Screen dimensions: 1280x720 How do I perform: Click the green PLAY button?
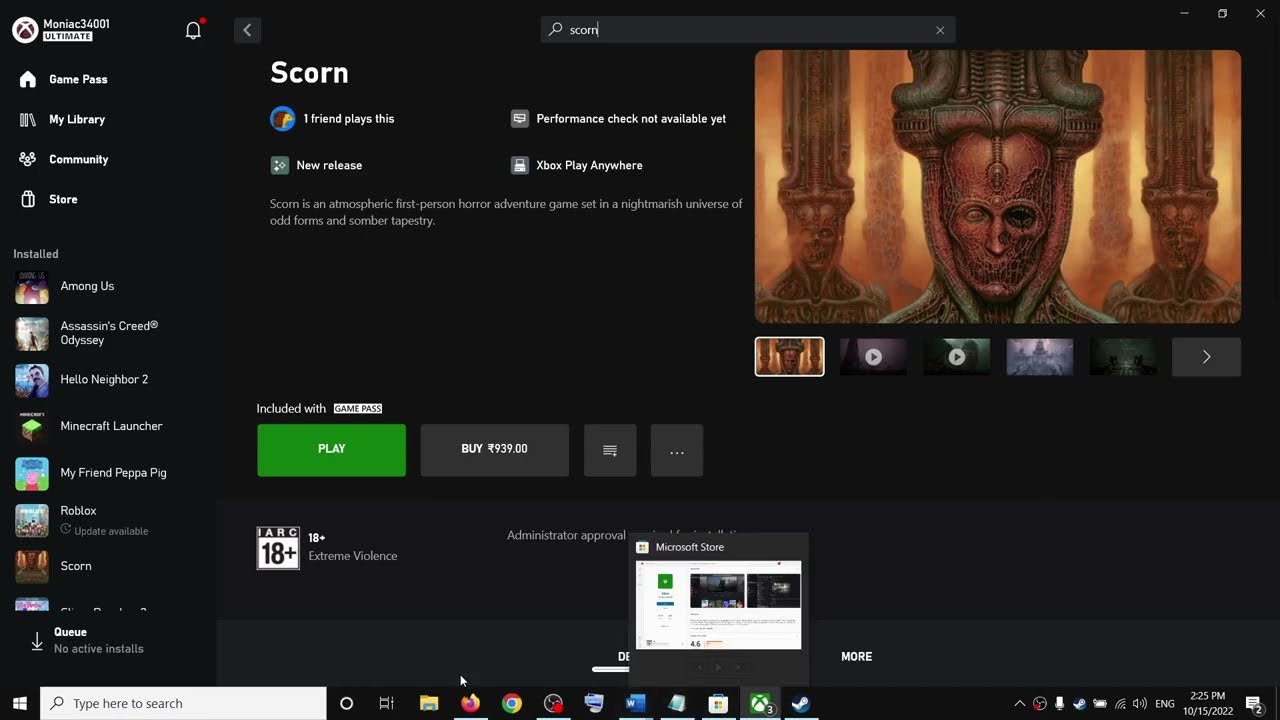pyautogui.click(x=331, y=450)
